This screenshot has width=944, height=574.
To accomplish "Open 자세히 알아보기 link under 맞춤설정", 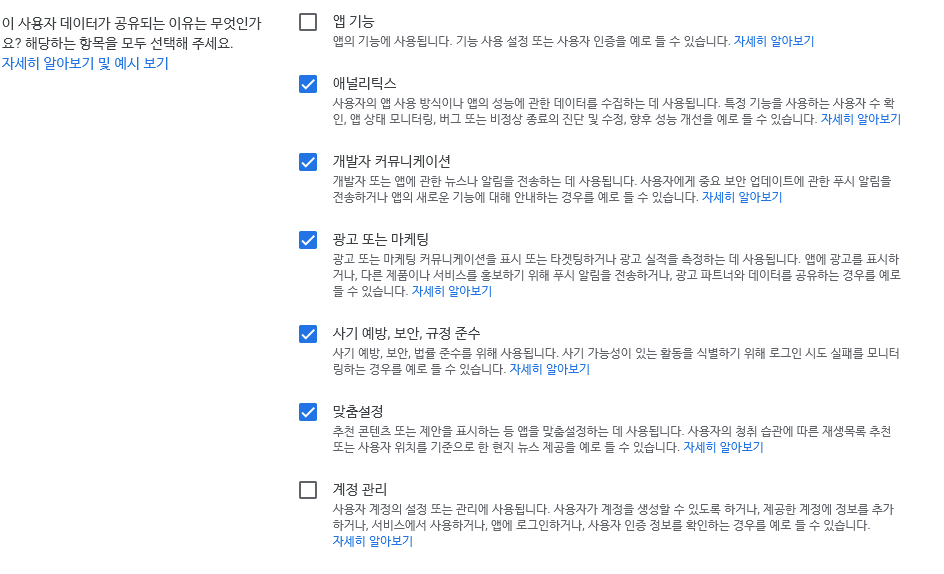I will click(723, 447).
